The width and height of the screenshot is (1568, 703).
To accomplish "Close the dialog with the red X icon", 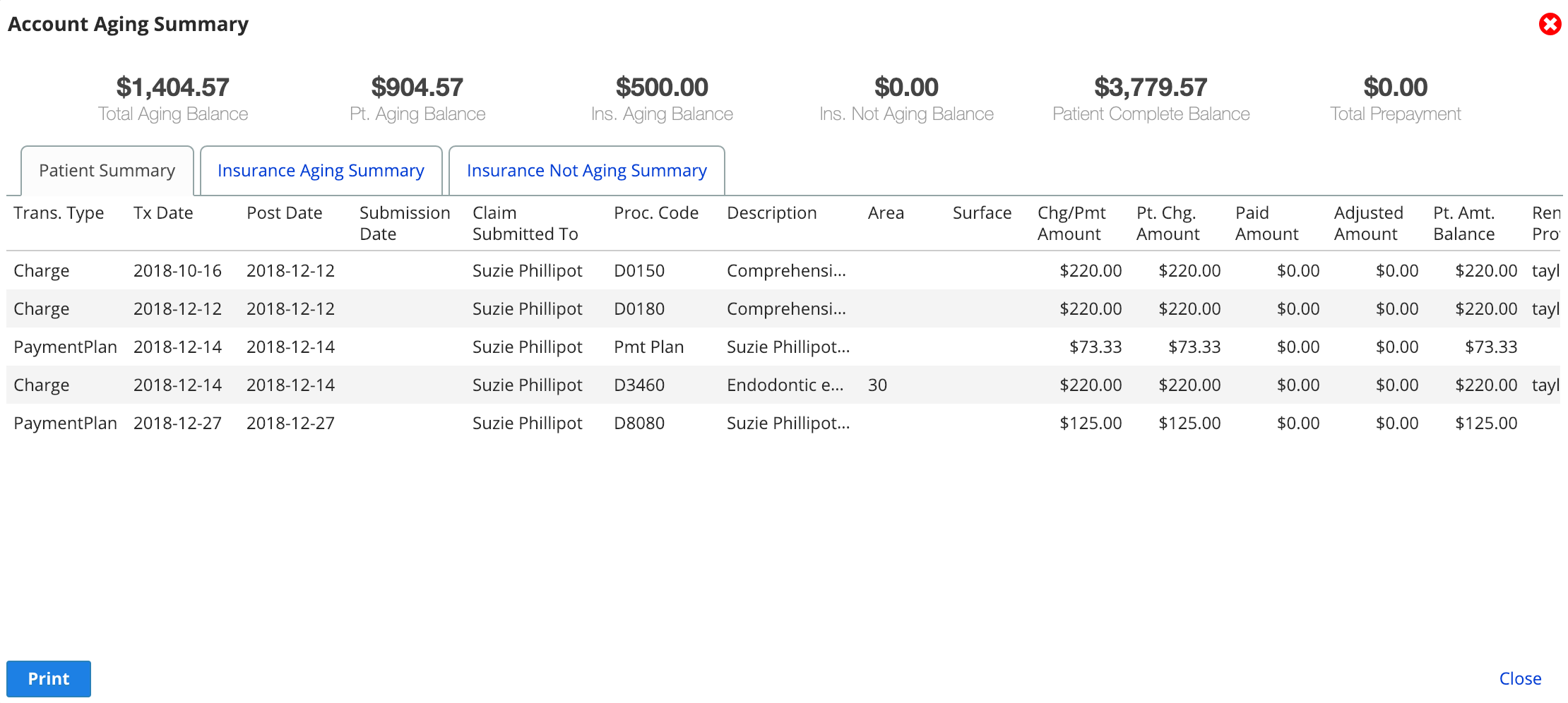I will pyautogui.click(x=1550, y=24).
